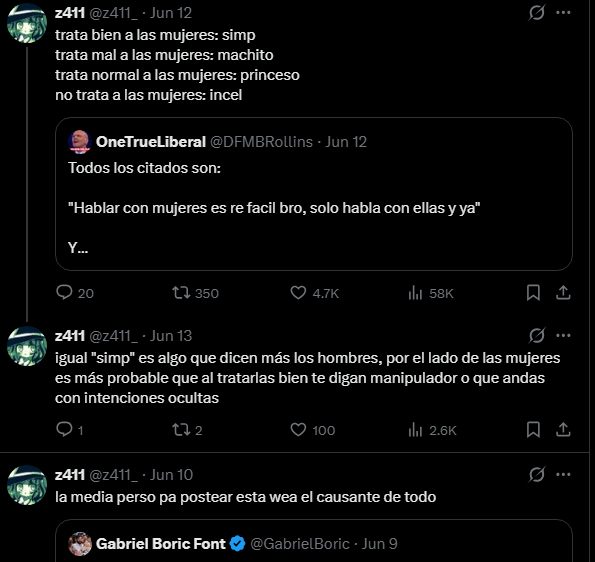Open more options on the Jun 13 tweet
Screen dimensions: 595x562
[563, 335]
